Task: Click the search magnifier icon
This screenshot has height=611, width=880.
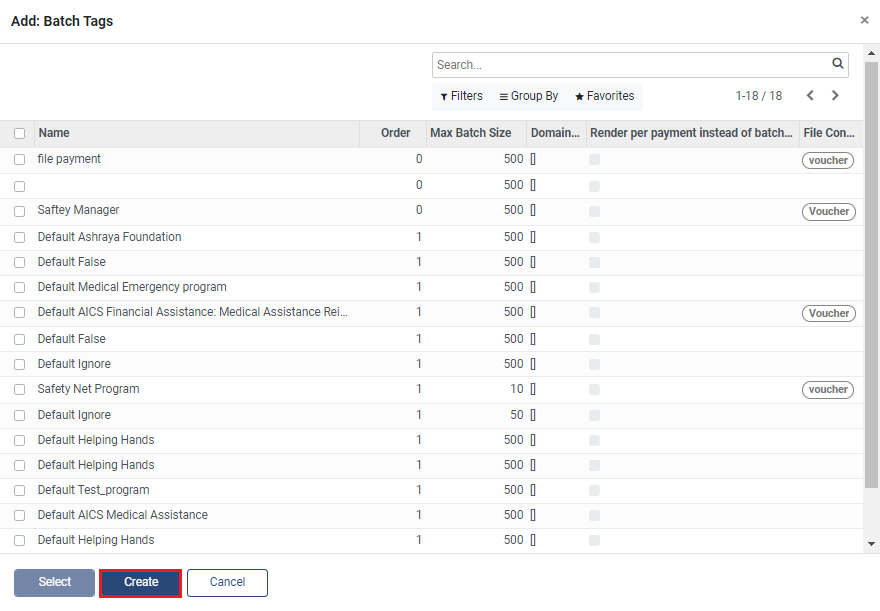Action: tap(838, 64)
